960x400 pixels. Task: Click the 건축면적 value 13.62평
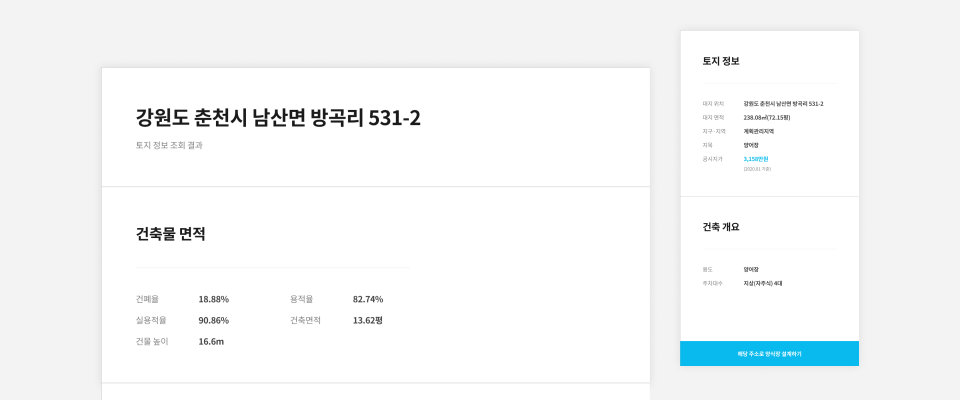click(x=367, y=320)
